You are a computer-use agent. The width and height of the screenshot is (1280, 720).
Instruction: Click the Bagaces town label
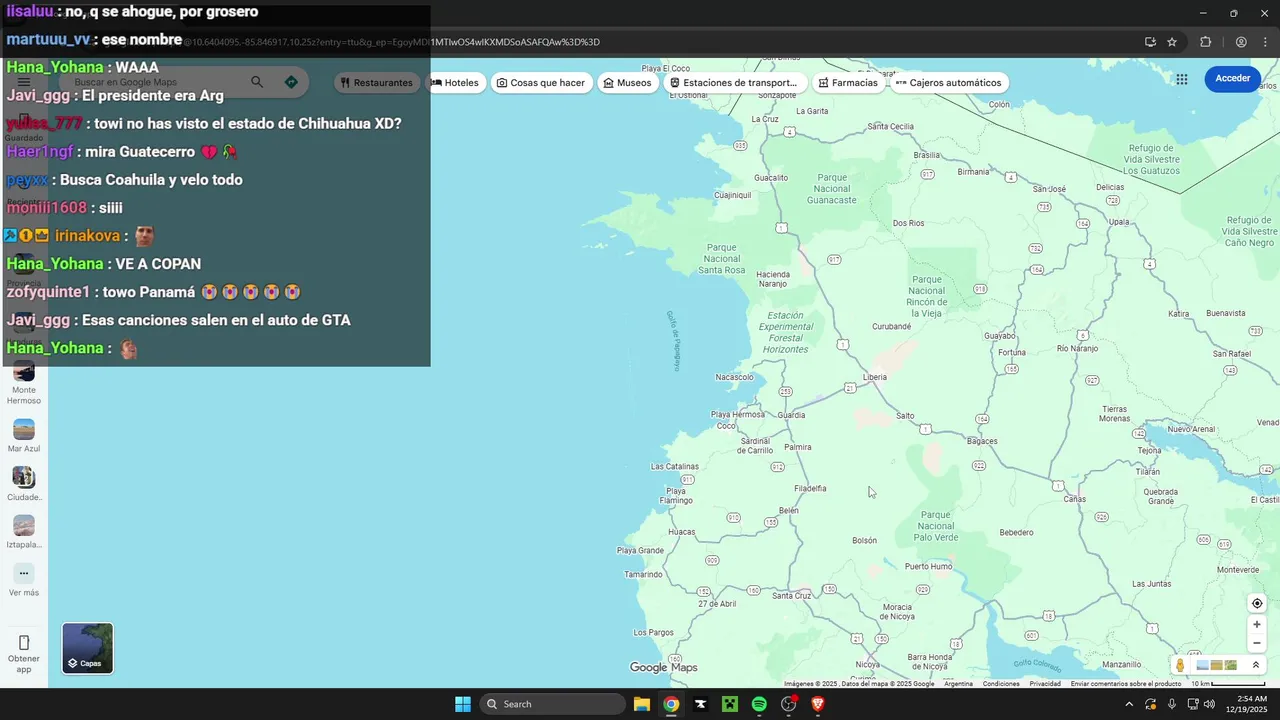tap(982, 441)
